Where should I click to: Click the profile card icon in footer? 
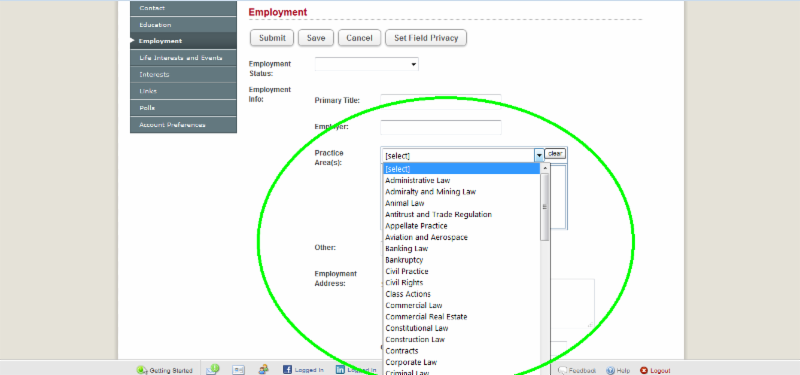[239, 370]
